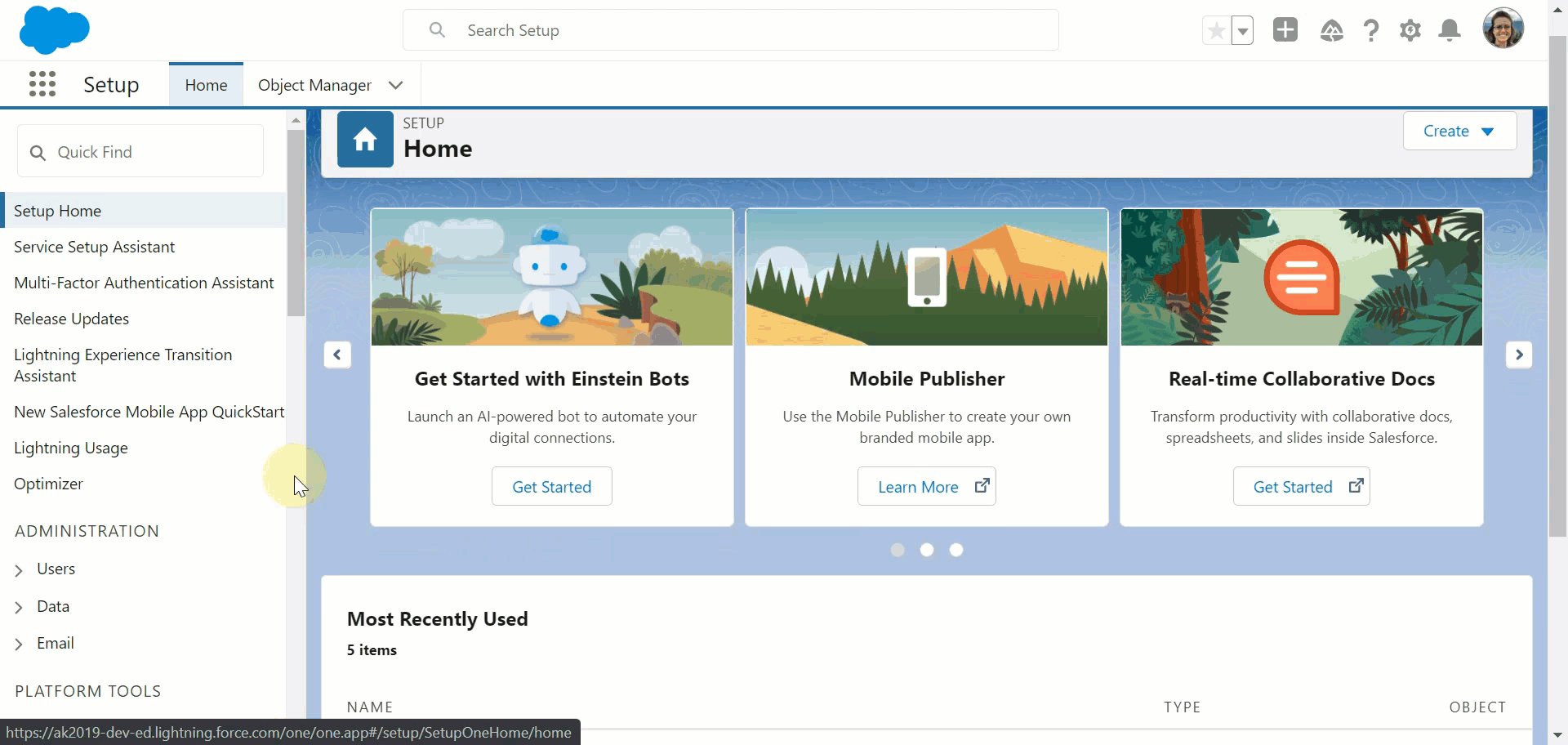Screen dimensions: 1568x745
Task: Click the sidebar scroll up arrow
Action: click(x=296, y=121)
